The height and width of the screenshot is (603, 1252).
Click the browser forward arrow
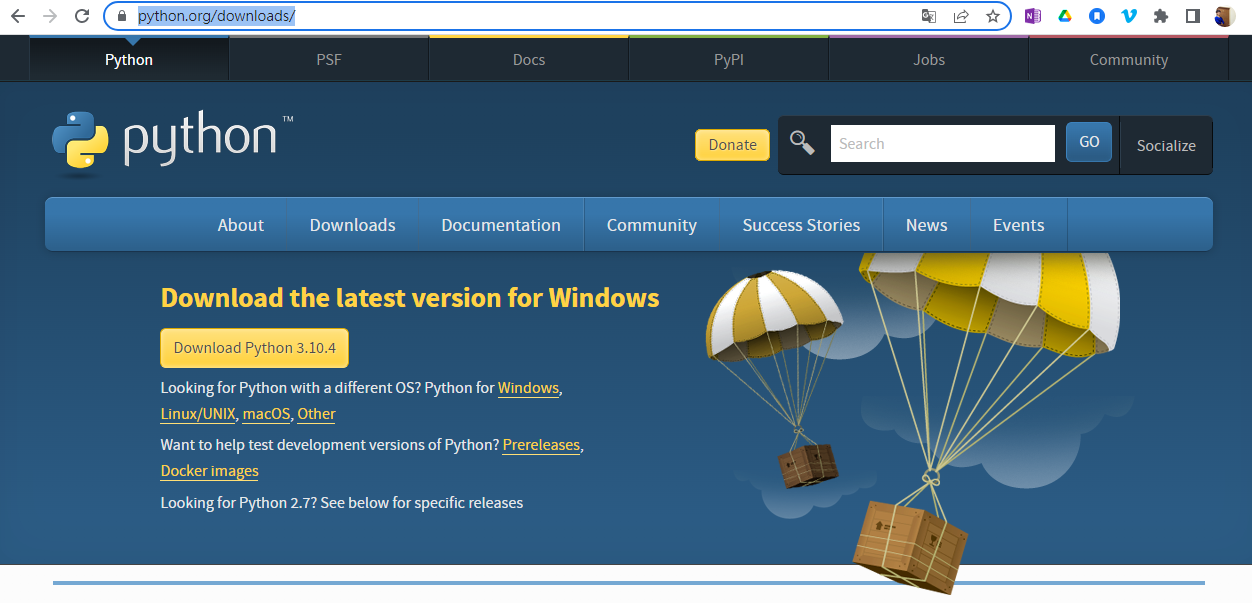(50, 16)
